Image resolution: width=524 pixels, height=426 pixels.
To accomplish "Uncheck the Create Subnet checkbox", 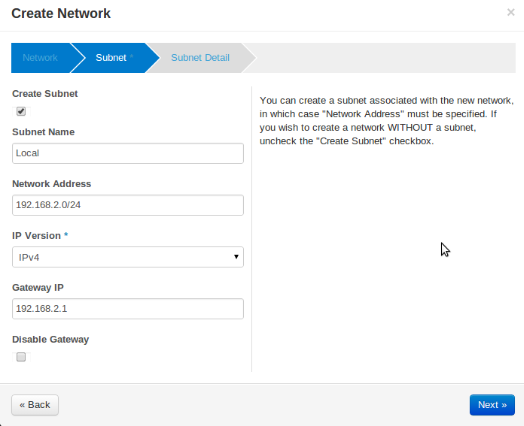I will (x=21, y=111).
